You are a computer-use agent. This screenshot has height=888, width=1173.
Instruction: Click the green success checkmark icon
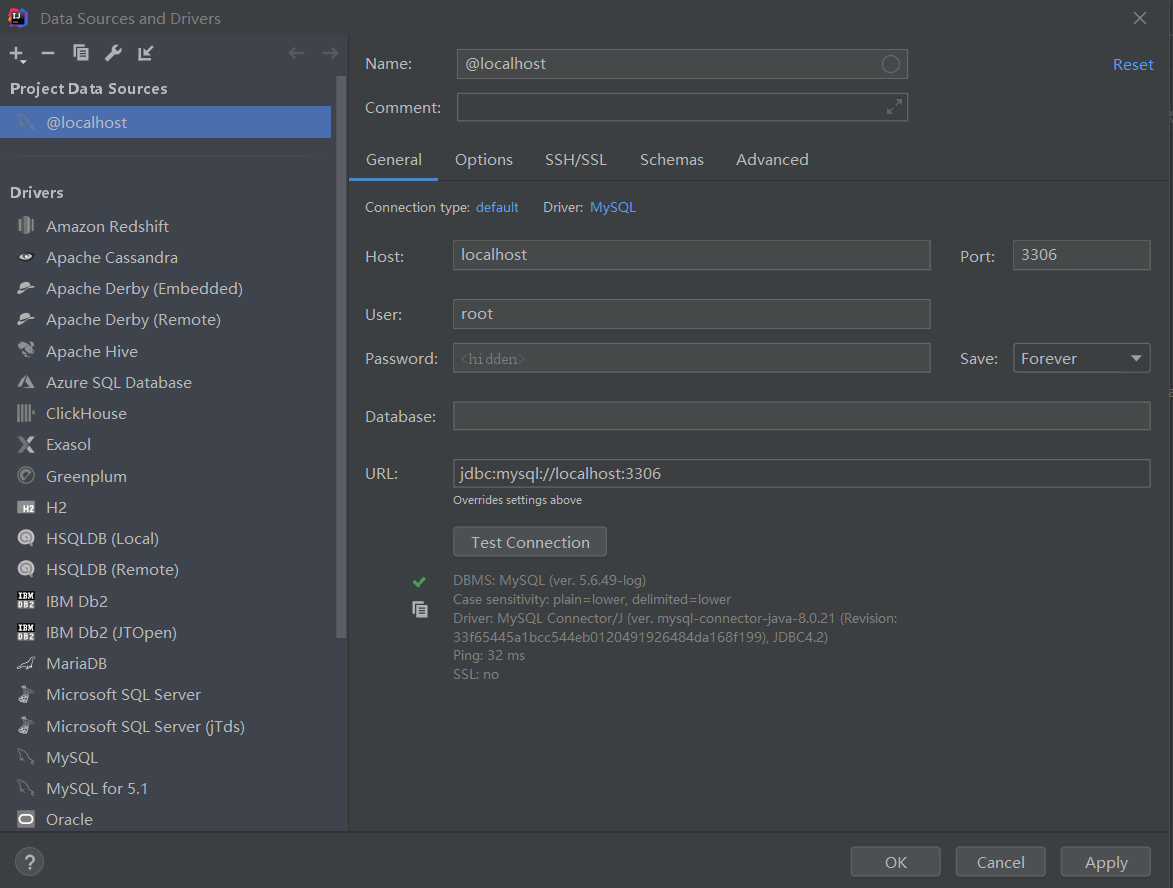[419, 581]
